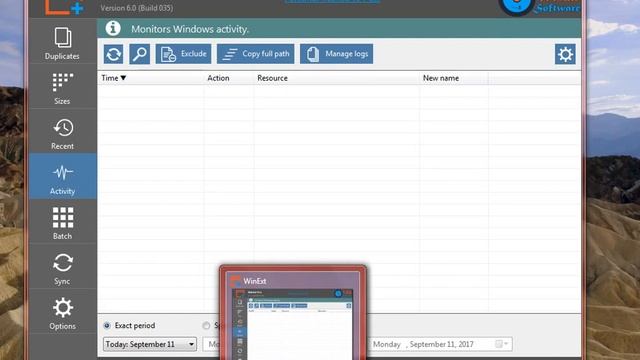
Task: Open the calendar dropdown of the Monday, September 11, 2017 field
Action: click(x=502, y=344)
